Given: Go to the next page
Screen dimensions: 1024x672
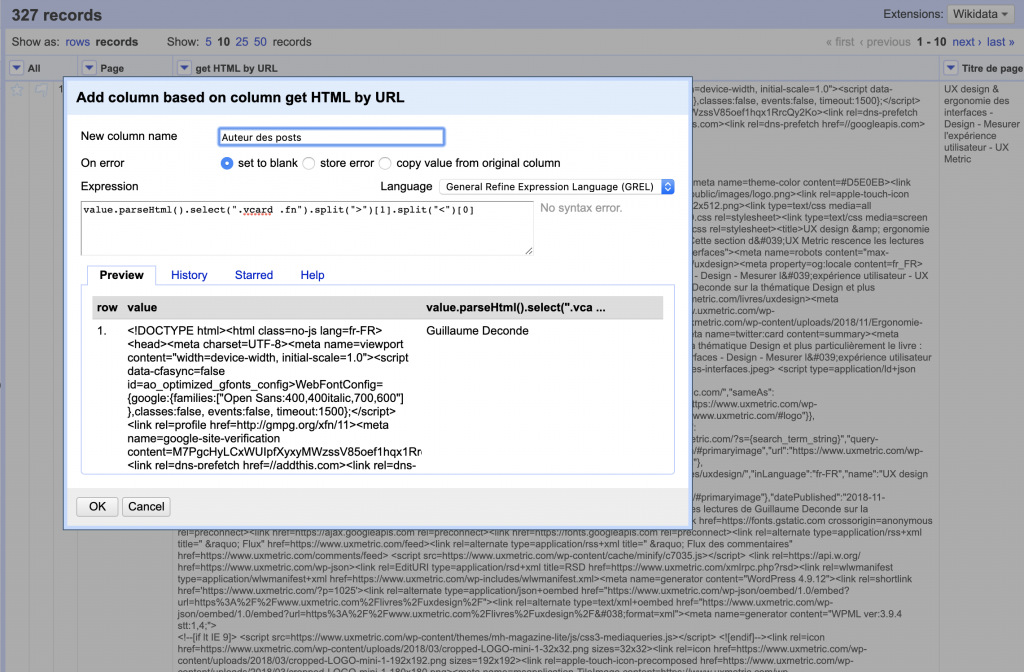Looking at the screenshot, I should click(967, 42).
